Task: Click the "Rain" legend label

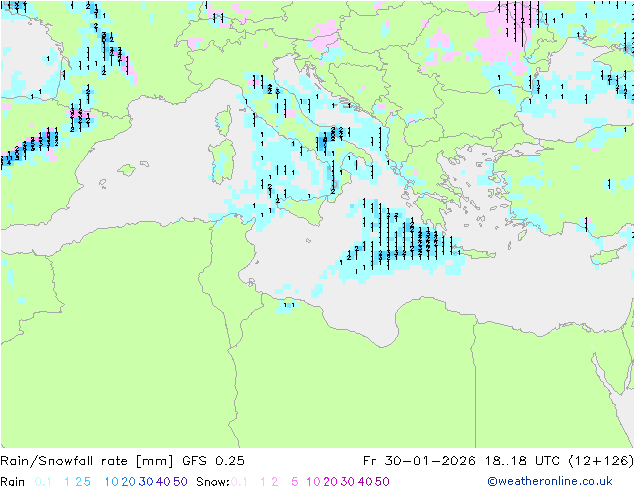Action: (x=13, y=482)
